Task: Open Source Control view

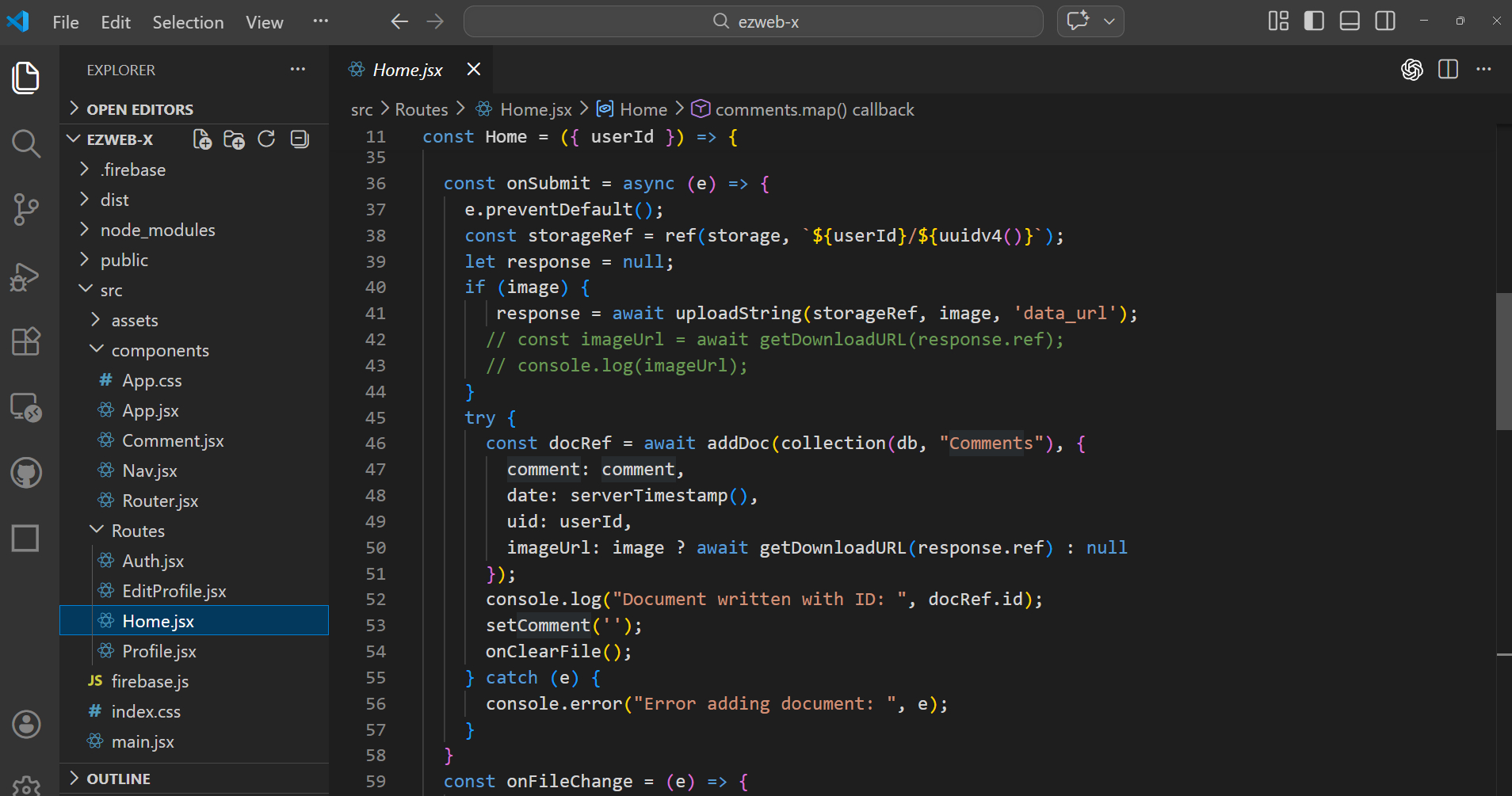Action: click(x=25, y=210)
